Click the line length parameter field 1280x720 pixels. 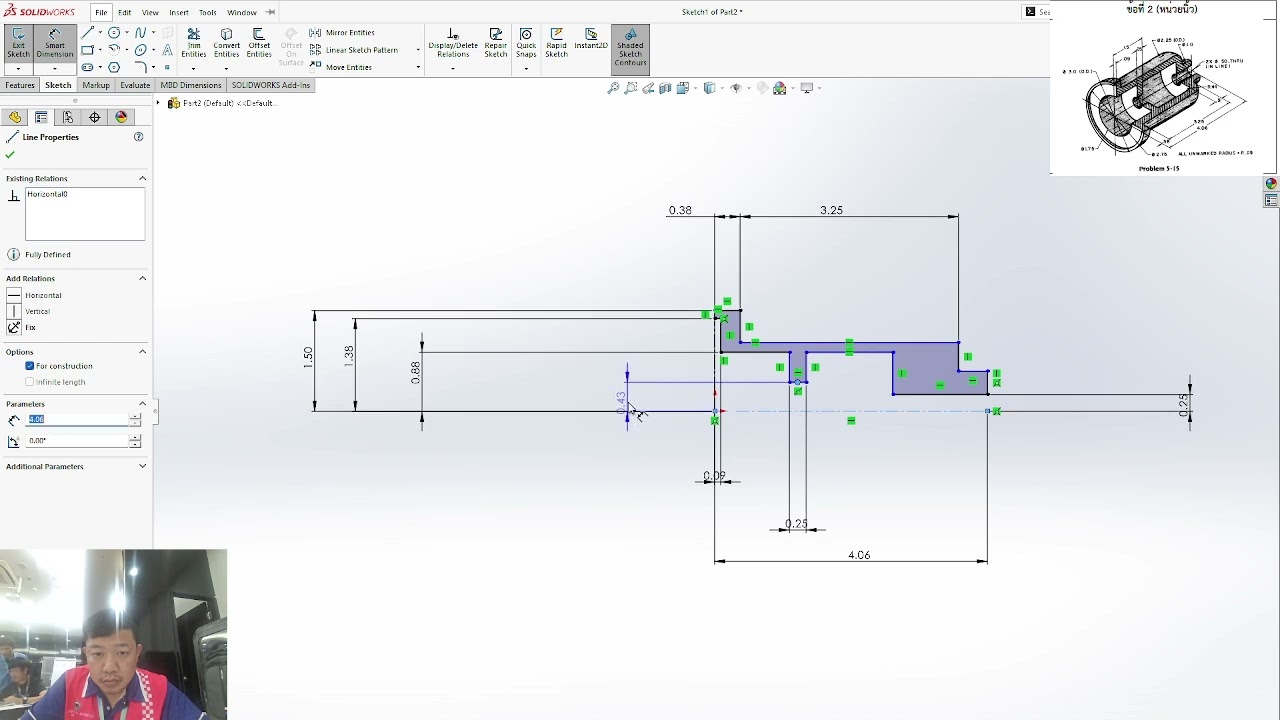[x=77, y=419]
